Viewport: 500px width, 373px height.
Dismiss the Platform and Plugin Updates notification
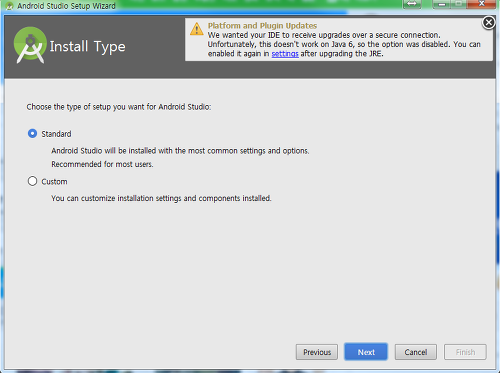tap(489, 23)
